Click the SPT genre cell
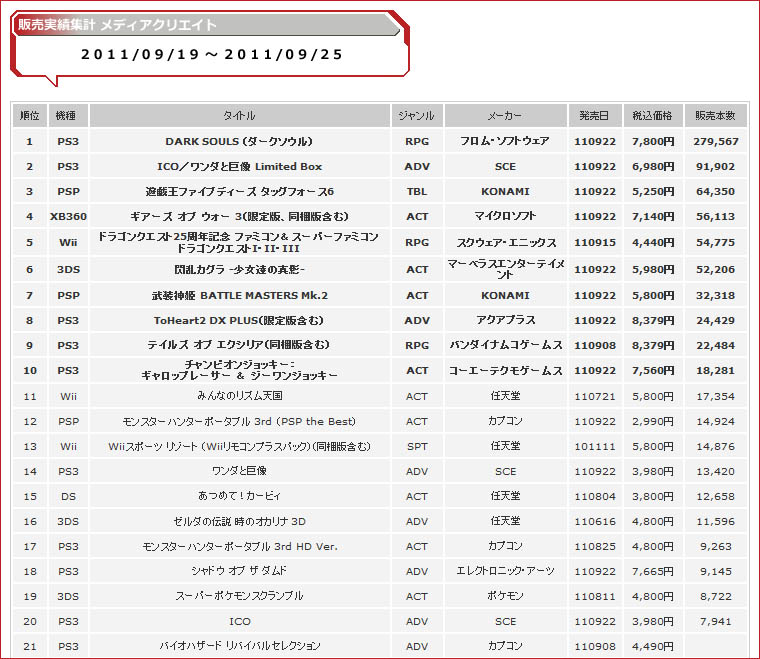This screenshot has width=760, height=659. click(x=417, y=446)
